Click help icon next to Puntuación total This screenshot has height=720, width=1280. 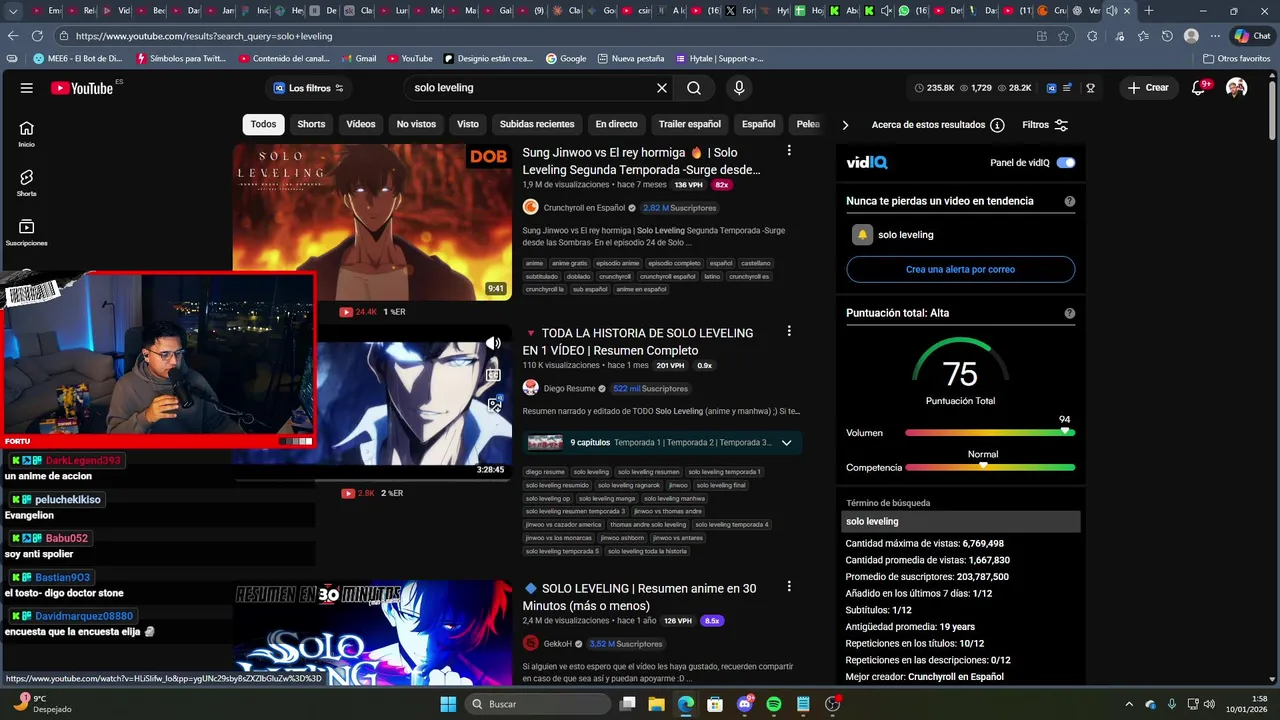[x=1070, y=313]
